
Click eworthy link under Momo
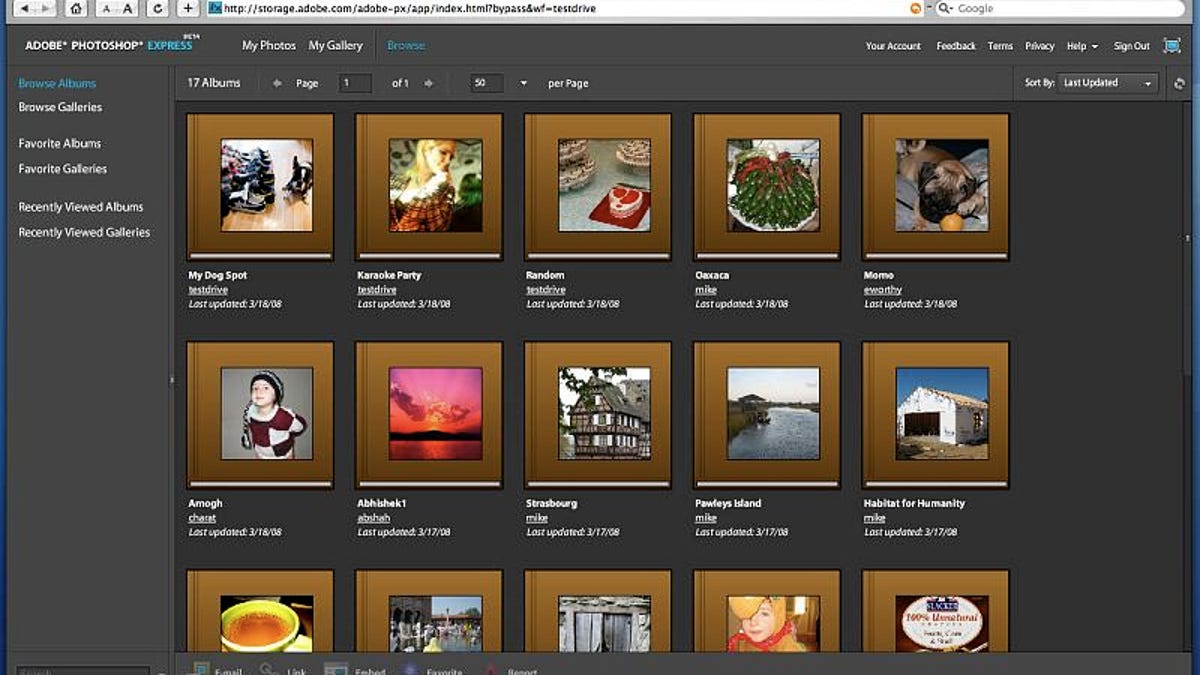pos(883,290)
